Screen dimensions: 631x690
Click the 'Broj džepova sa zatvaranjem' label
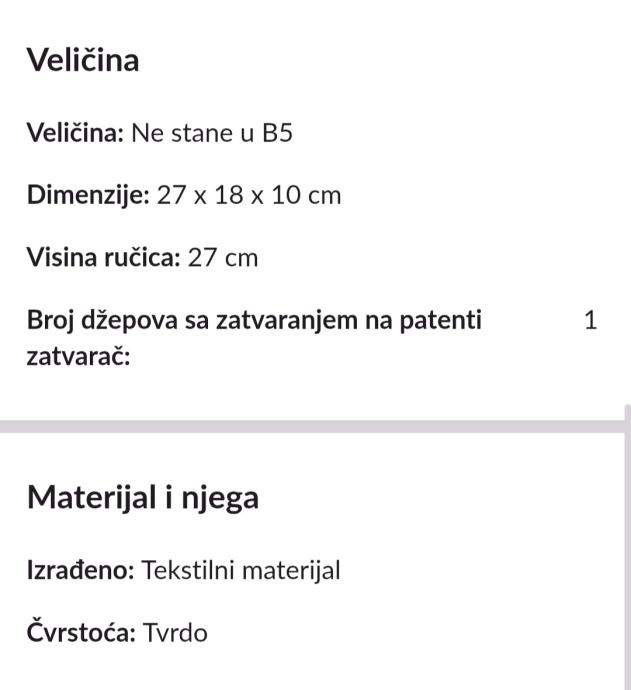click(254, 321)
